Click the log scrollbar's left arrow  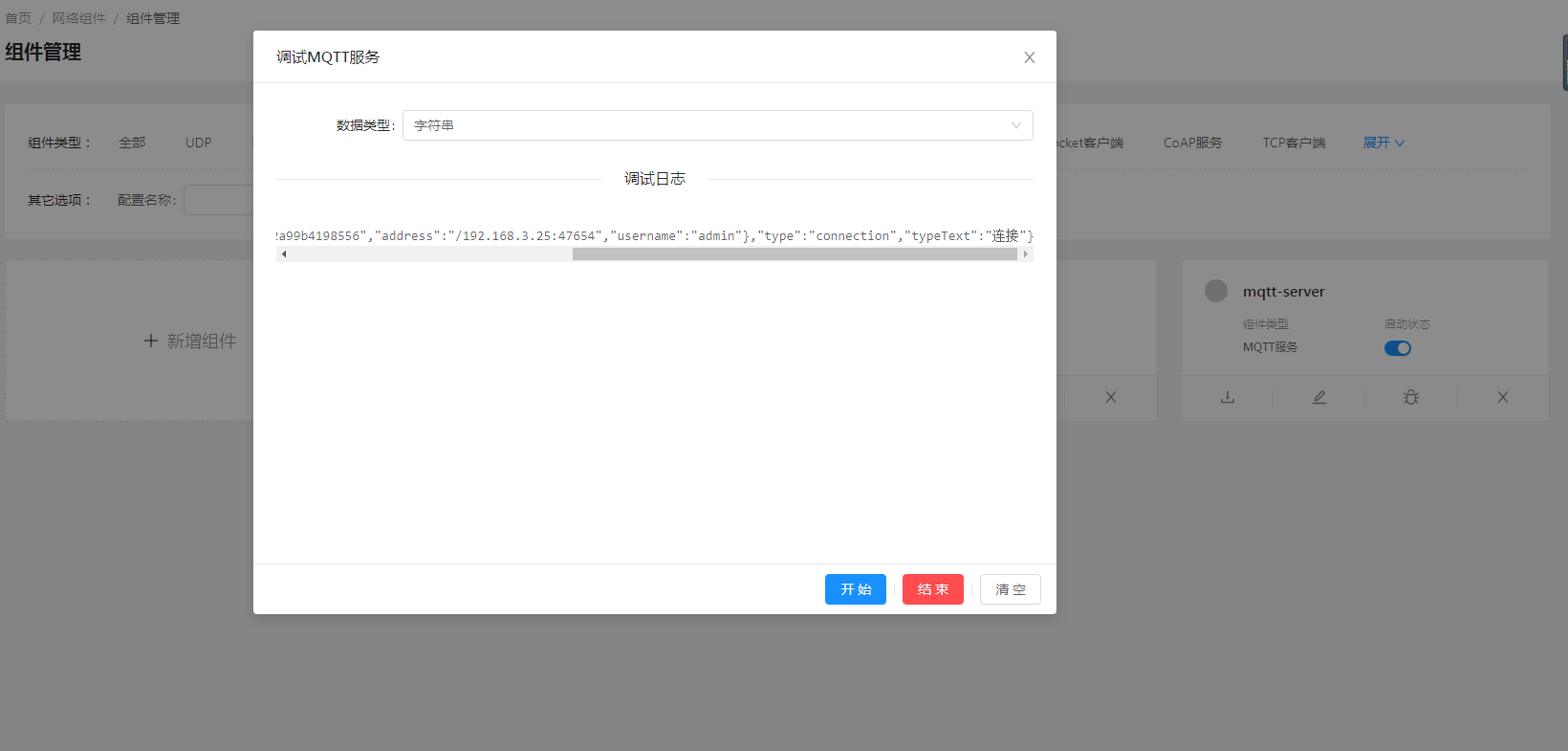[284, 254]
